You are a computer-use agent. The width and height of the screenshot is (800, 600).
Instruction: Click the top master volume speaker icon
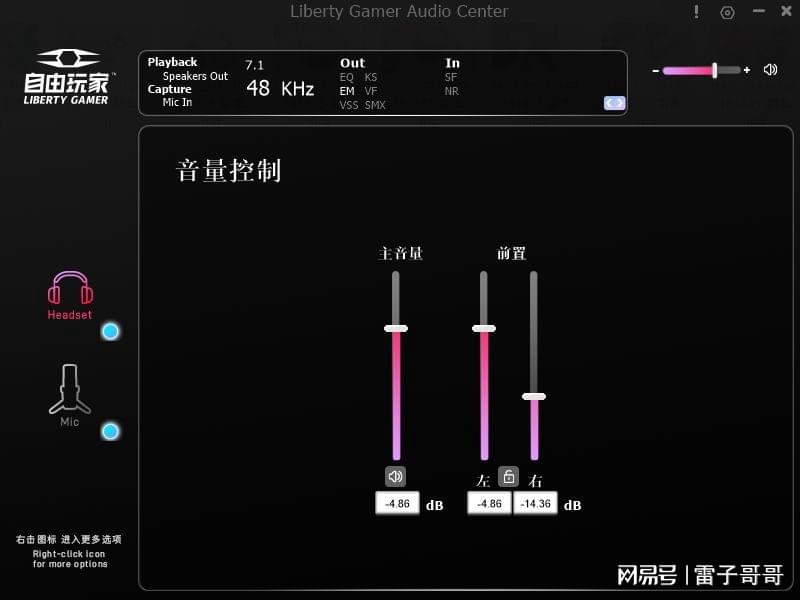coord(770,69)
